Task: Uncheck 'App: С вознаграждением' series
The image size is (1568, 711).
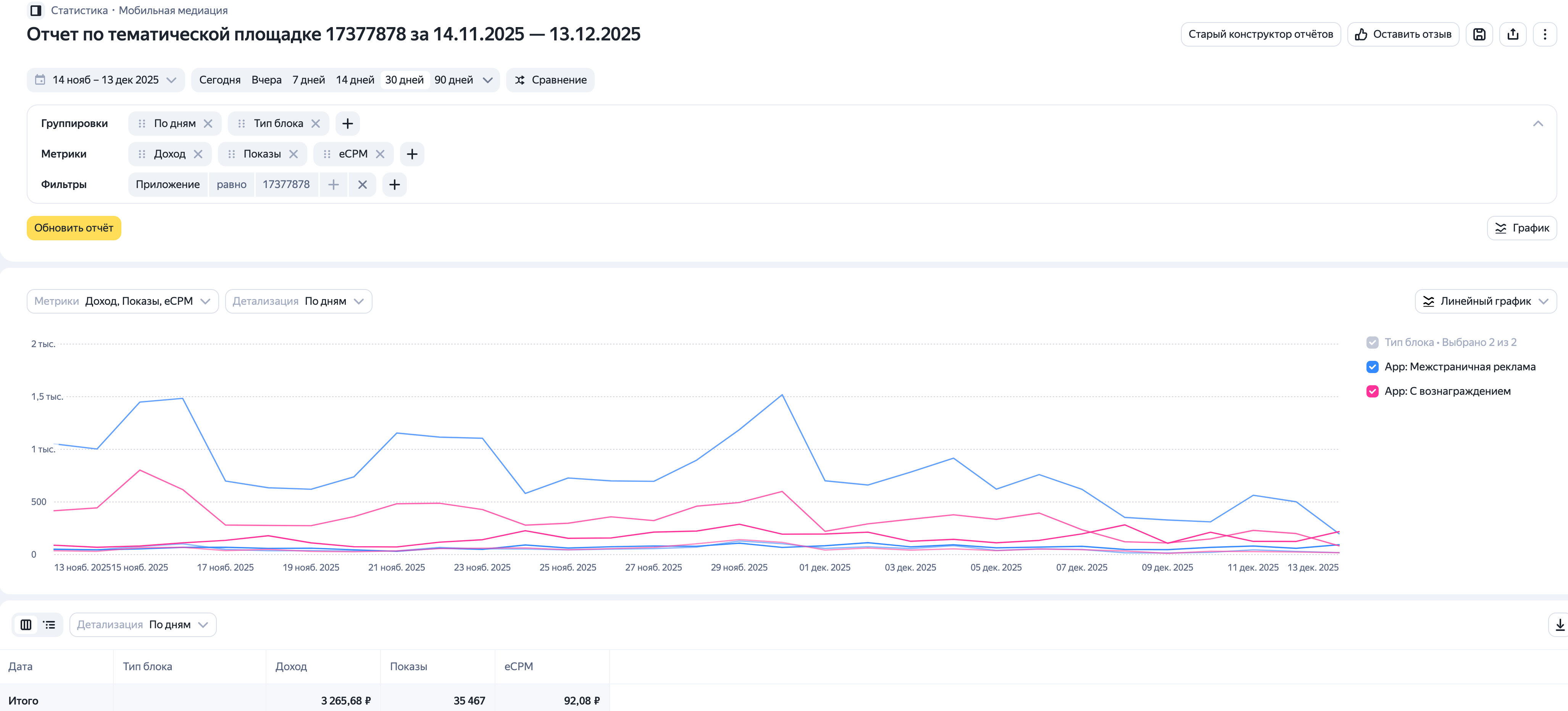Action: [x=1372, y=391]
